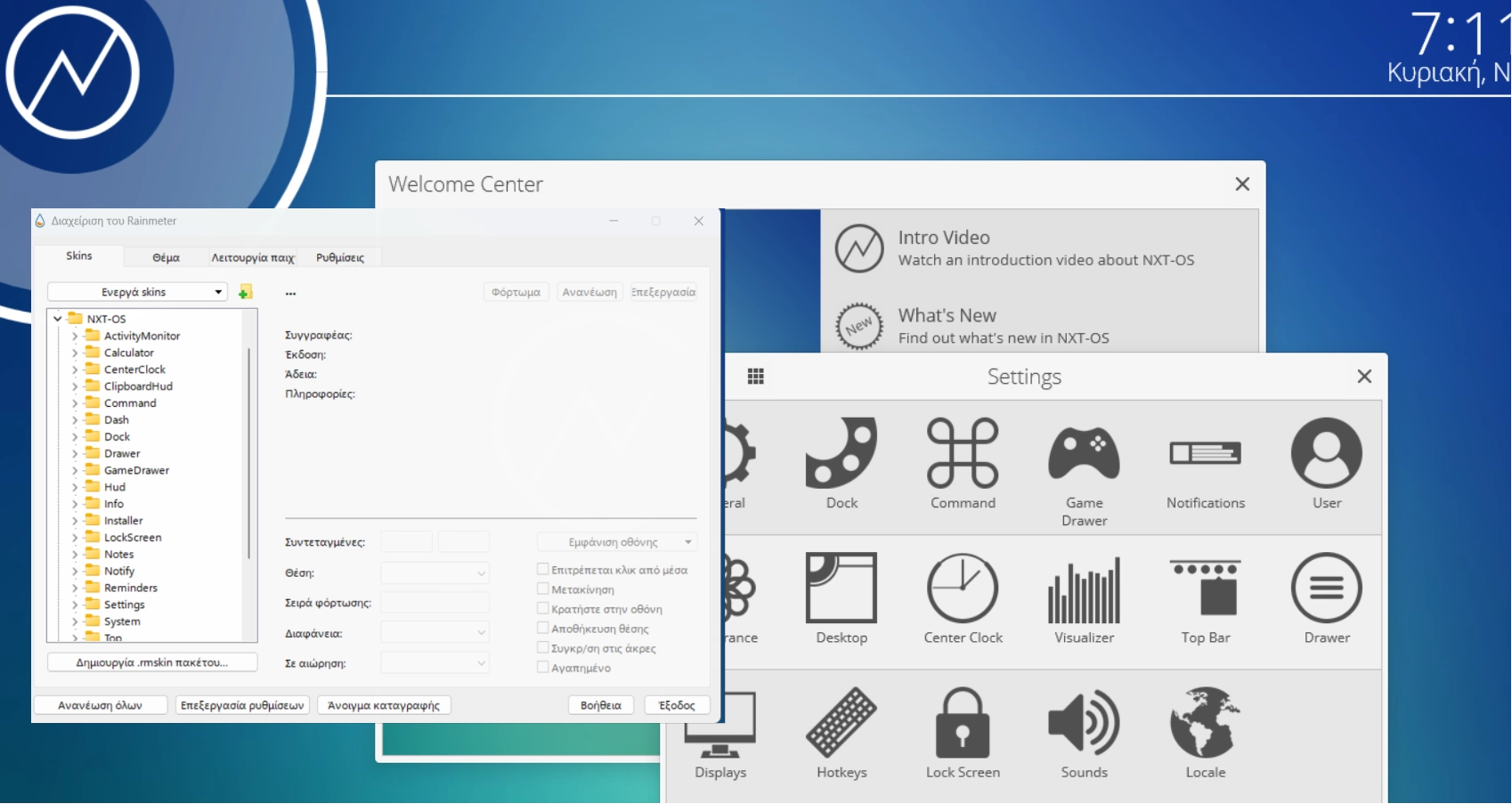1512x804 pixels.
Task: Select the ClipboardHud folder in tree
Action: pos(138,386)
